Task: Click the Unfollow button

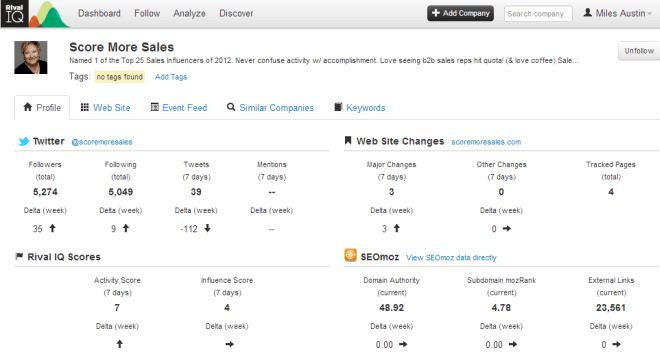Action: click(639, 51)
